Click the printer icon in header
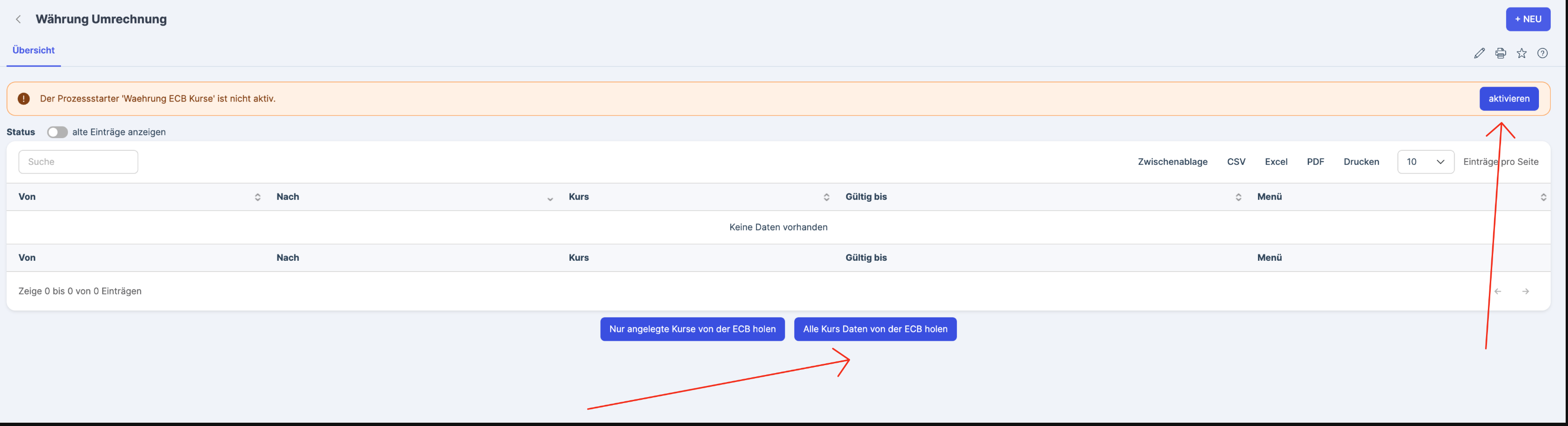The width and height of the screenshot is (1568, 426). coord(1501,53)
